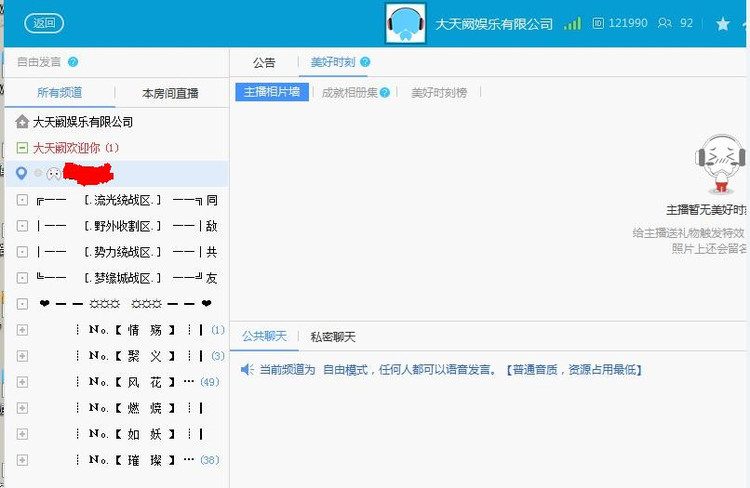Click the online users icon beside 92
The width and height of the screenshot is (750, 488).
point(665,23)
